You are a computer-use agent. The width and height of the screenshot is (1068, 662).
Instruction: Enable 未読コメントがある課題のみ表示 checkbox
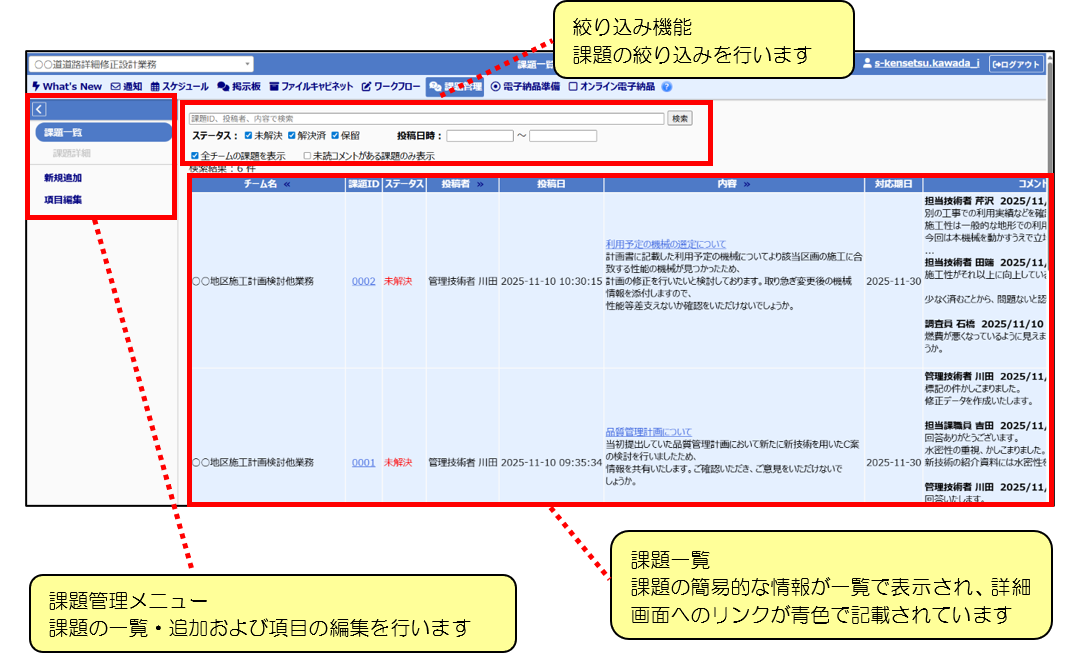[308, 156]
